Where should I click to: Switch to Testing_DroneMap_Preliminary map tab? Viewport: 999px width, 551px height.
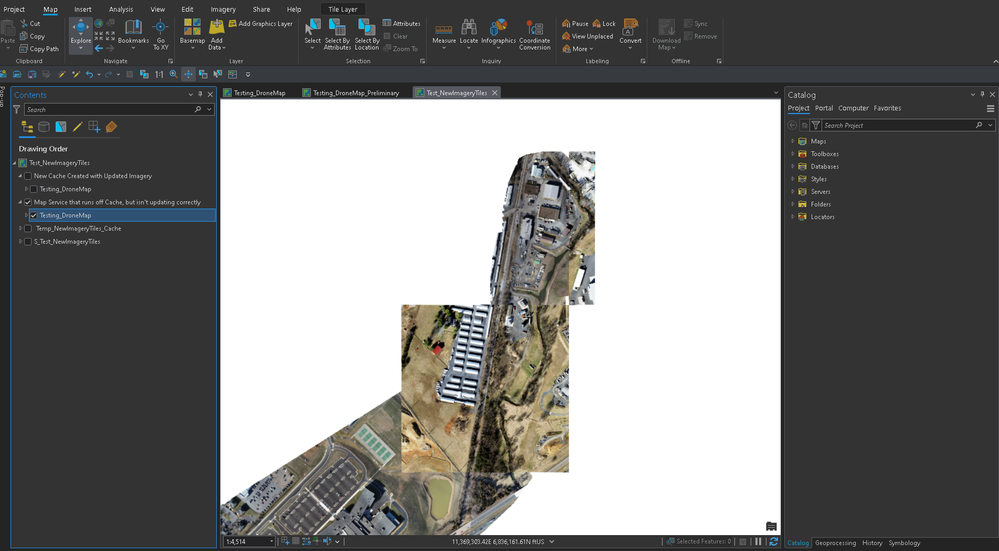pyautogui.click(x=356, y=93)
